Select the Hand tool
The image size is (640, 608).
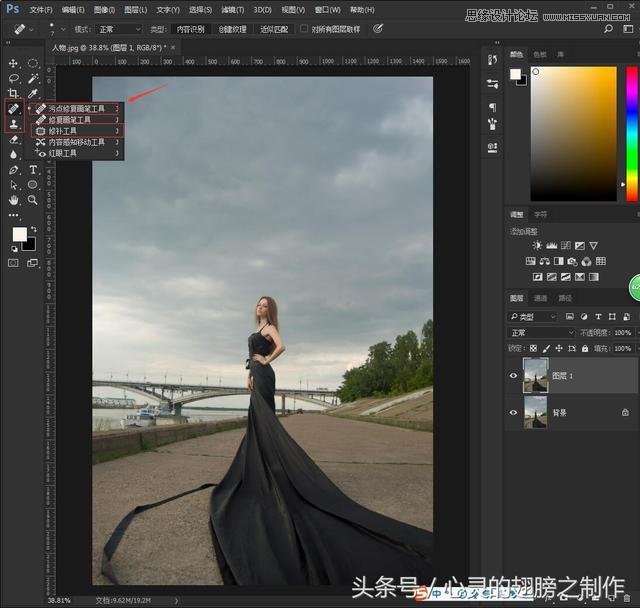[14, 199]
